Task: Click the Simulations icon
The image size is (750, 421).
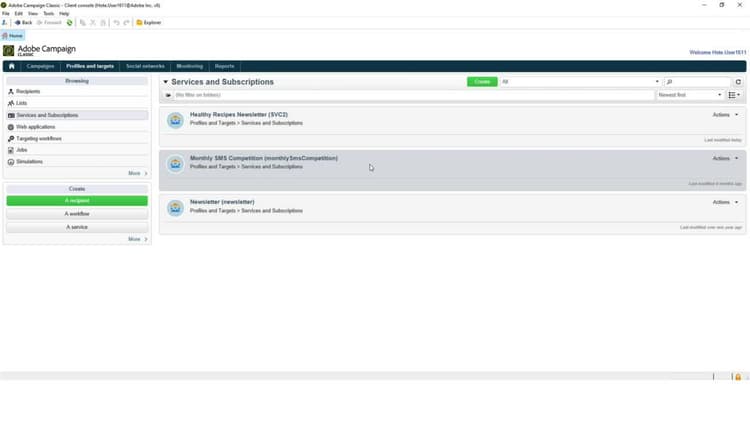Action: 11,162
